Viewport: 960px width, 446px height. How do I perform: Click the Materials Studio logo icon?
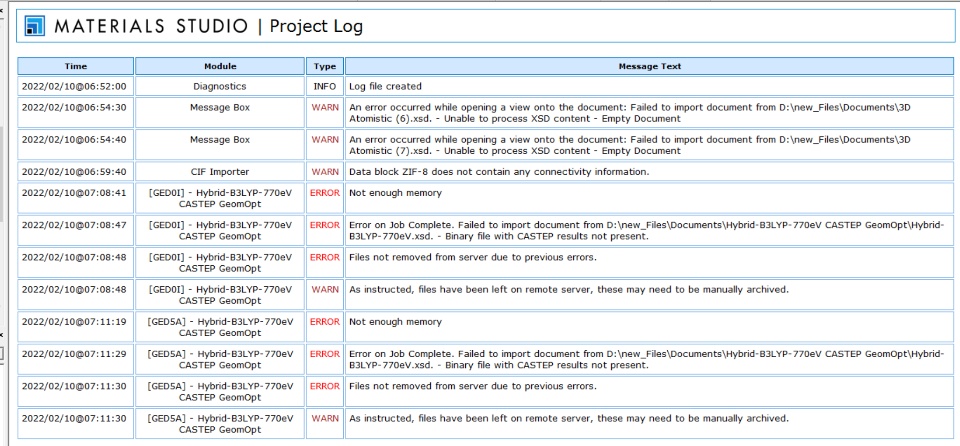click(35, 26)
